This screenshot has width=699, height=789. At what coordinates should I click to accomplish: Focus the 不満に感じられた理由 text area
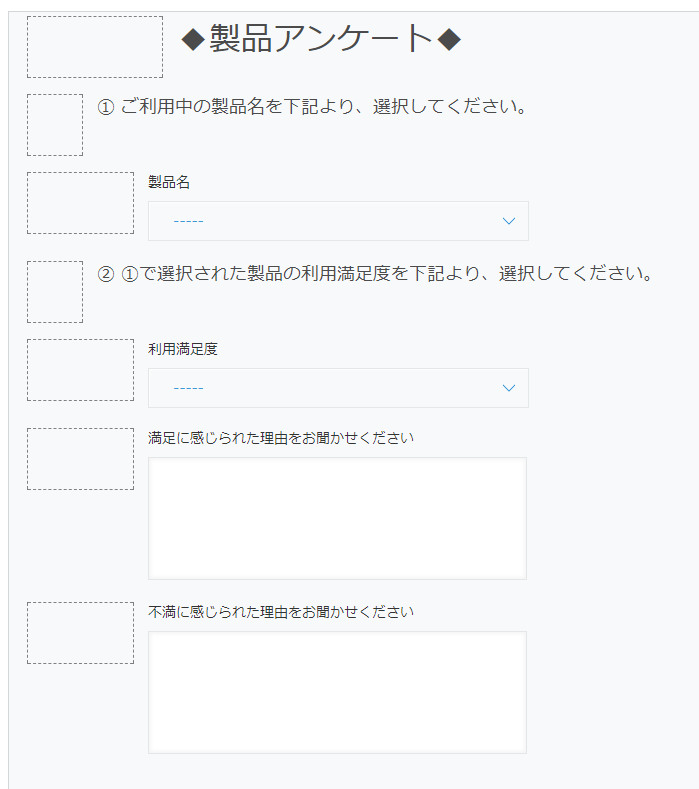coord(337,692)
